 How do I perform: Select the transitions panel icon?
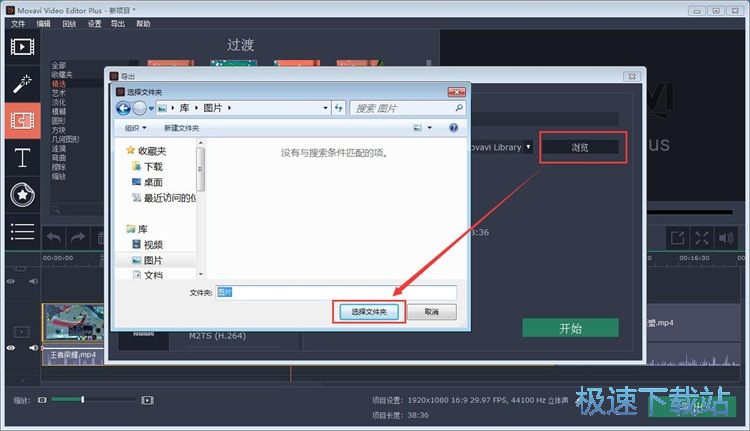click(22, 120)
